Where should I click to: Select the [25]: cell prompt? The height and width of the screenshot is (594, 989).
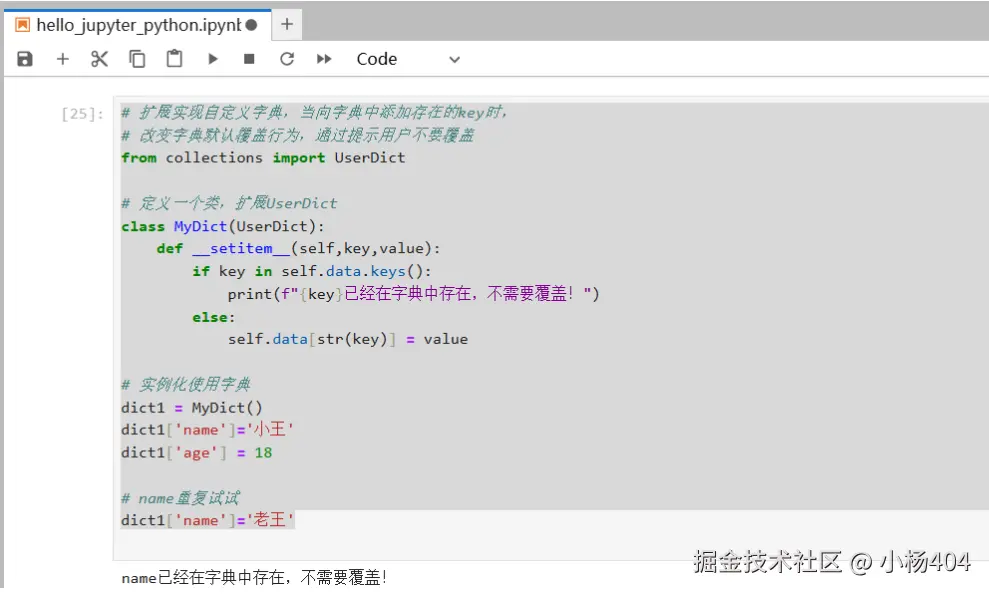[x=82, y=114]
